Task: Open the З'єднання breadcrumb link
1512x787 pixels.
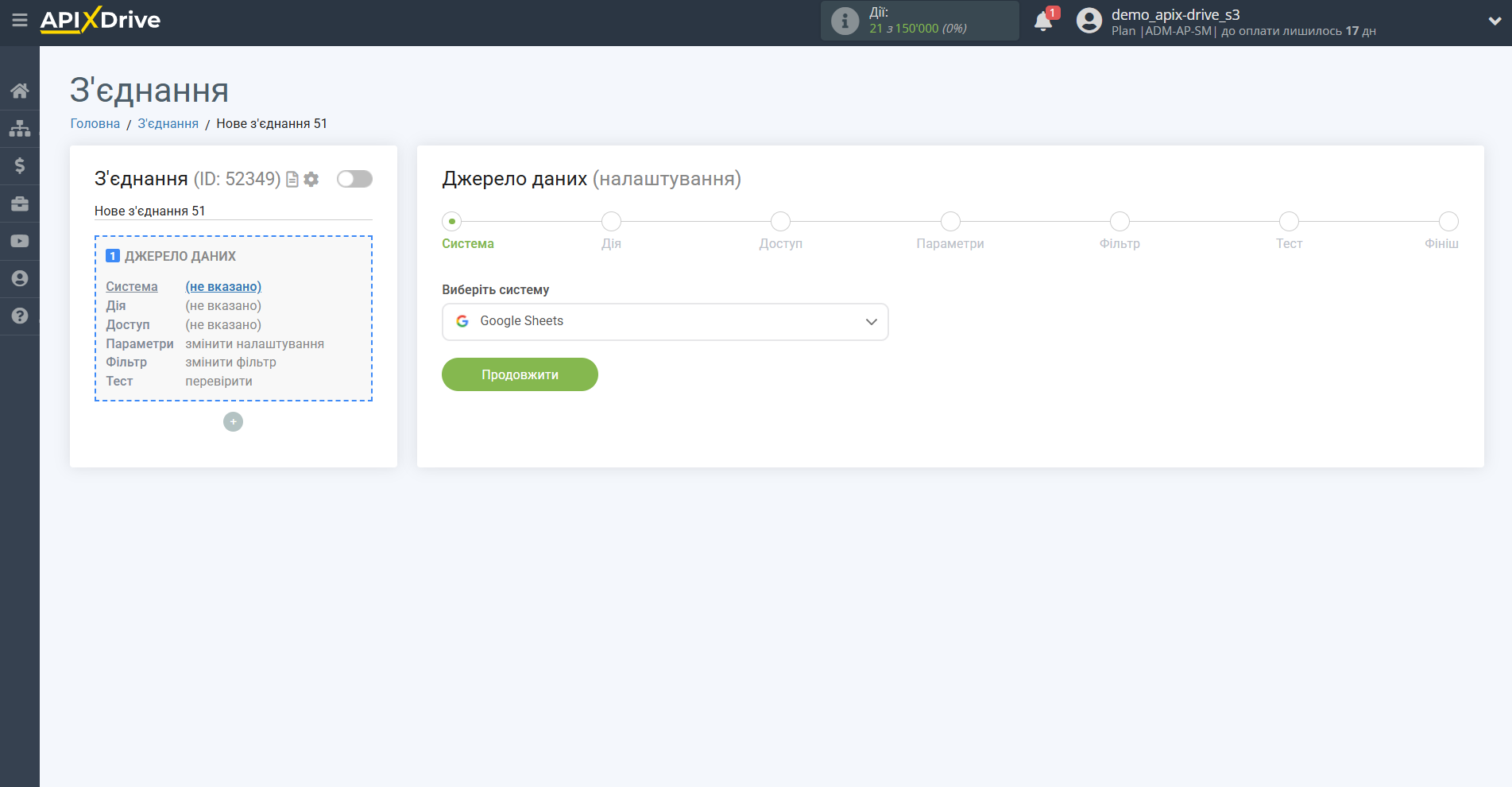Action: [168, 123]
